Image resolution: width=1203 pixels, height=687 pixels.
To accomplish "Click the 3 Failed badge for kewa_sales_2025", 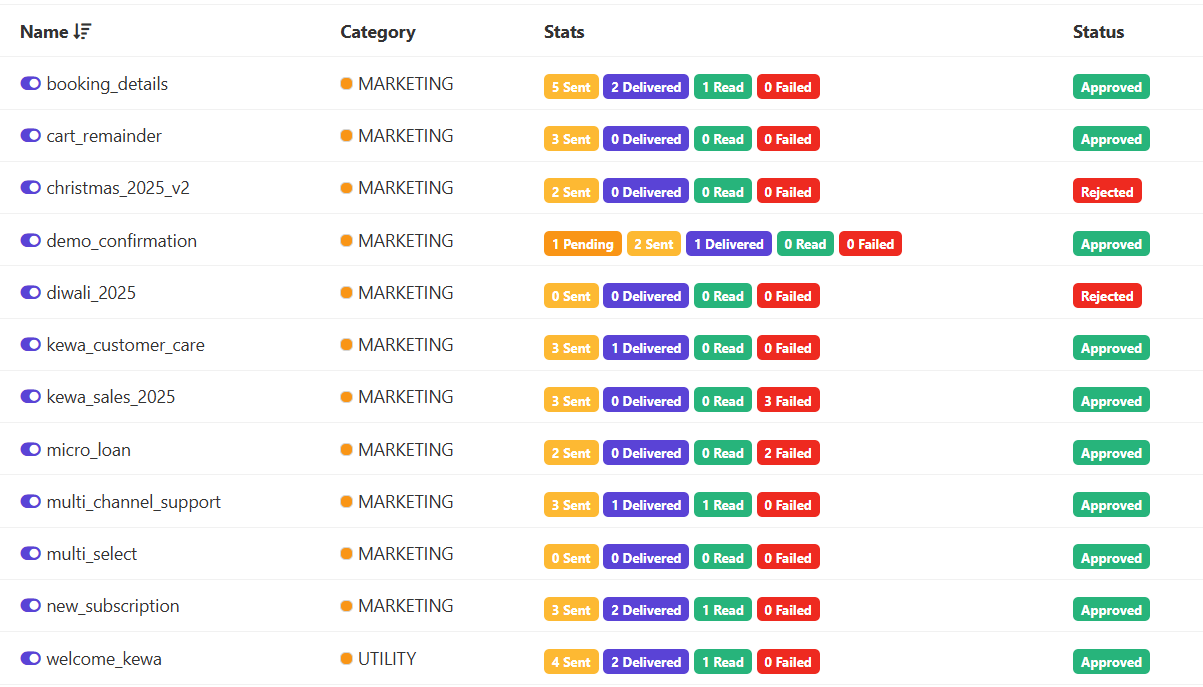I will pos(788,401).
